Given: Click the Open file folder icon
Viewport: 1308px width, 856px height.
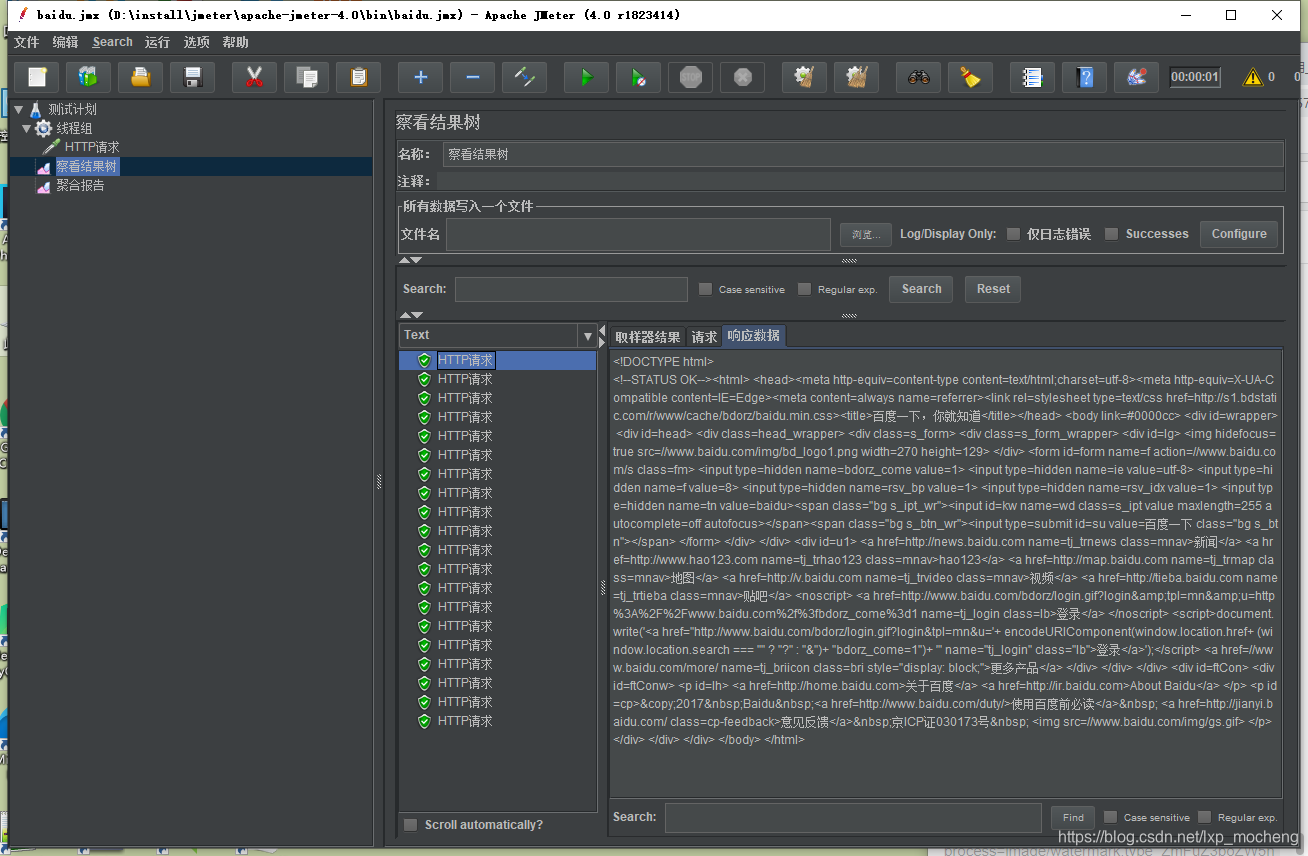Looking at the screenshot, I should tap(140, 77).
